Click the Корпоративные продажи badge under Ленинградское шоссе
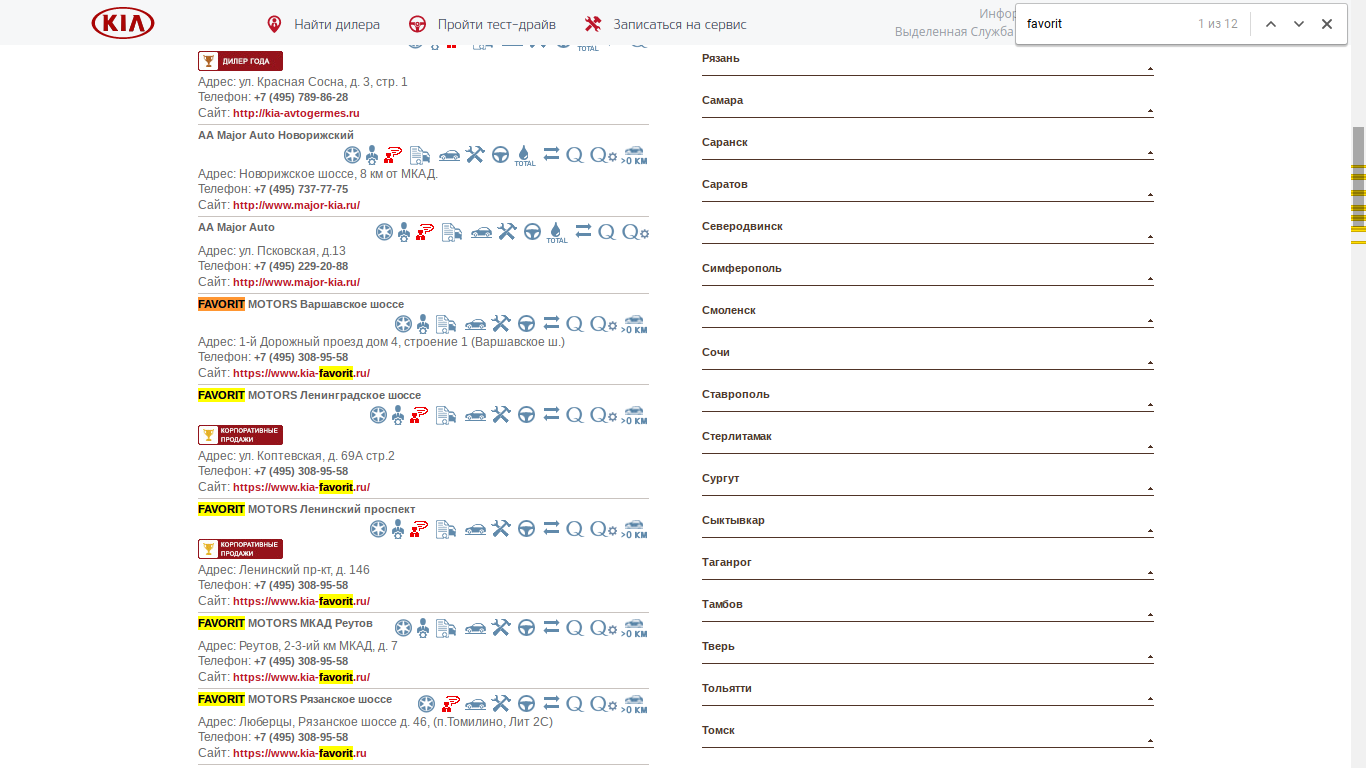 click(240, 435)
